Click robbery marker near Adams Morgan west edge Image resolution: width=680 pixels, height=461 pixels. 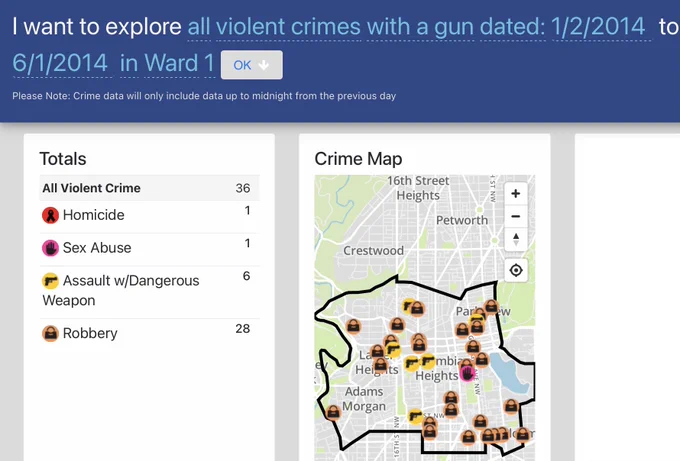tap(333, 412)
